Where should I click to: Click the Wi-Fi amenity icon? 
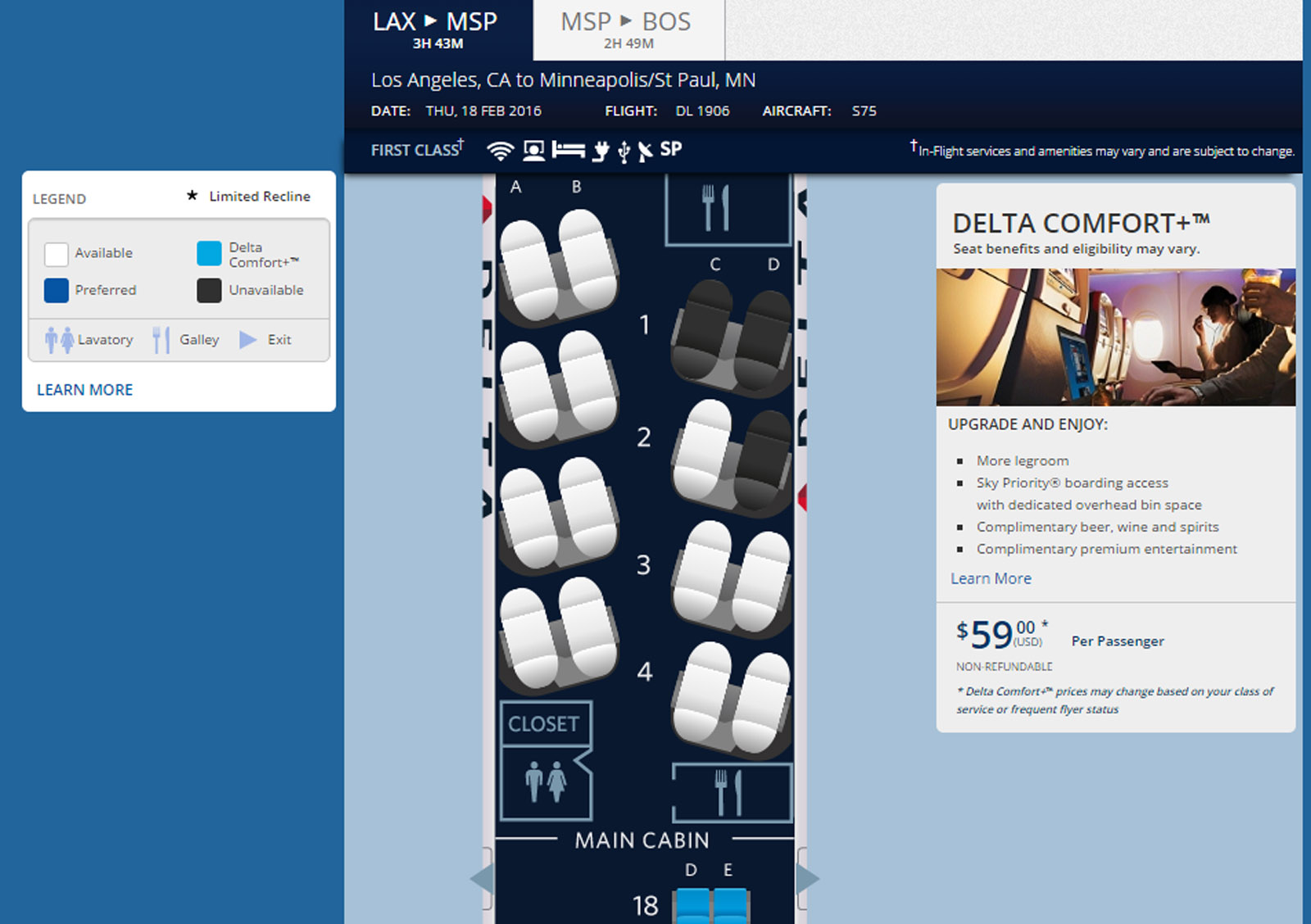click(500, 151)
